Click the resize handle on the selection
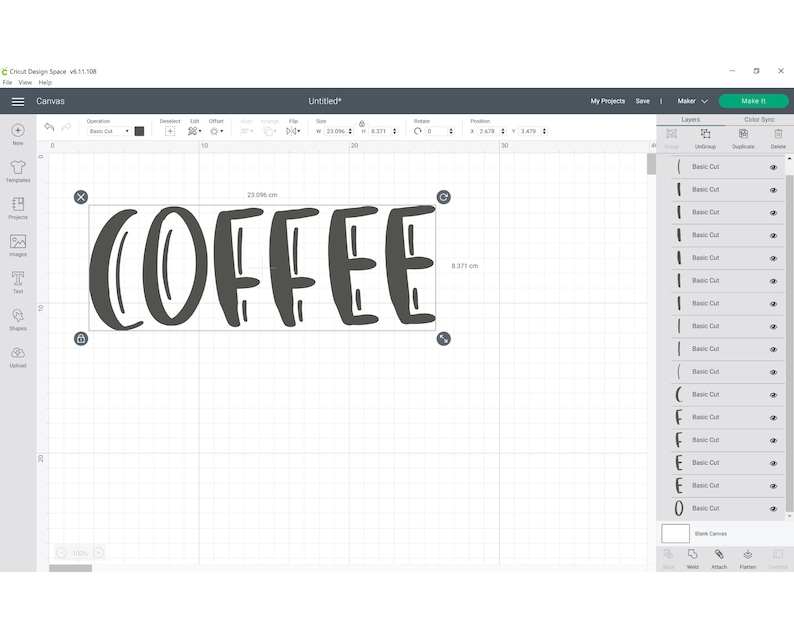This screenshot has width=794, height=638. pos(444,339)
